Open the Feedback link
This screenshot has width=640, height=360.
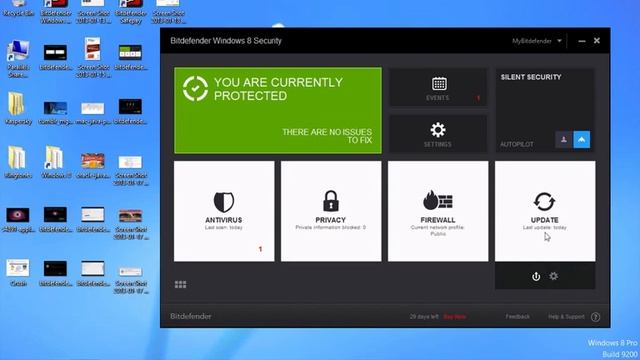click(x=518, y=317)
